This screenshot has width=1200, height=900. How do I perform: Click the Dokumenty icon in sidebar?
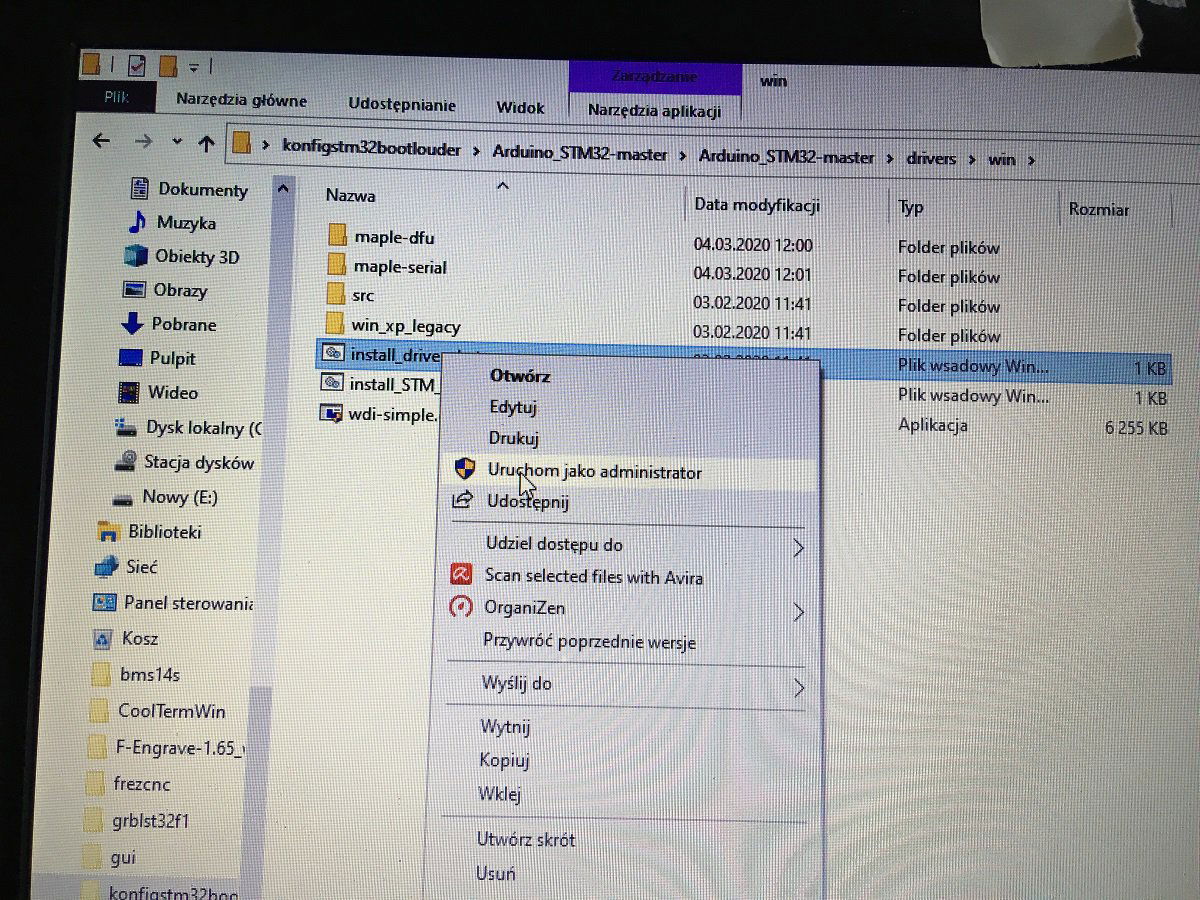140,188
